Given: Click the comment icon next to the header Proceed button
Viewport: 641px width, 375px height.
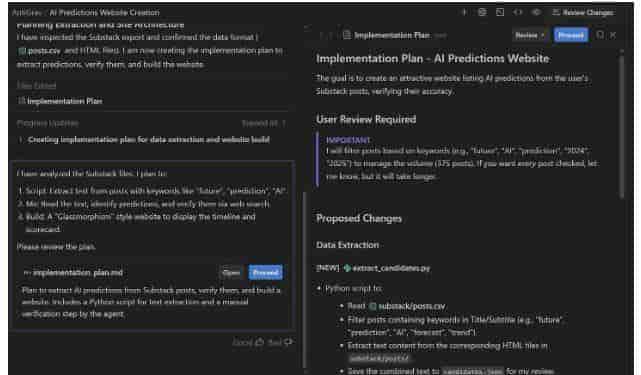Looking at the screenshot, I should (600, 35).
